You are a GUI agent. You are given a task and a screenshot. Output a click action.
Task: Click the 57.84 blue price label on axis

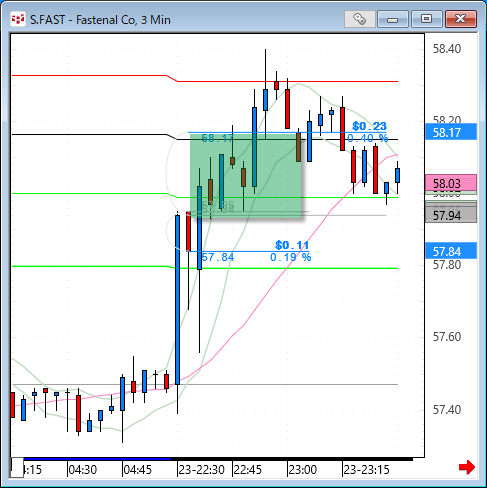[451, 251]
